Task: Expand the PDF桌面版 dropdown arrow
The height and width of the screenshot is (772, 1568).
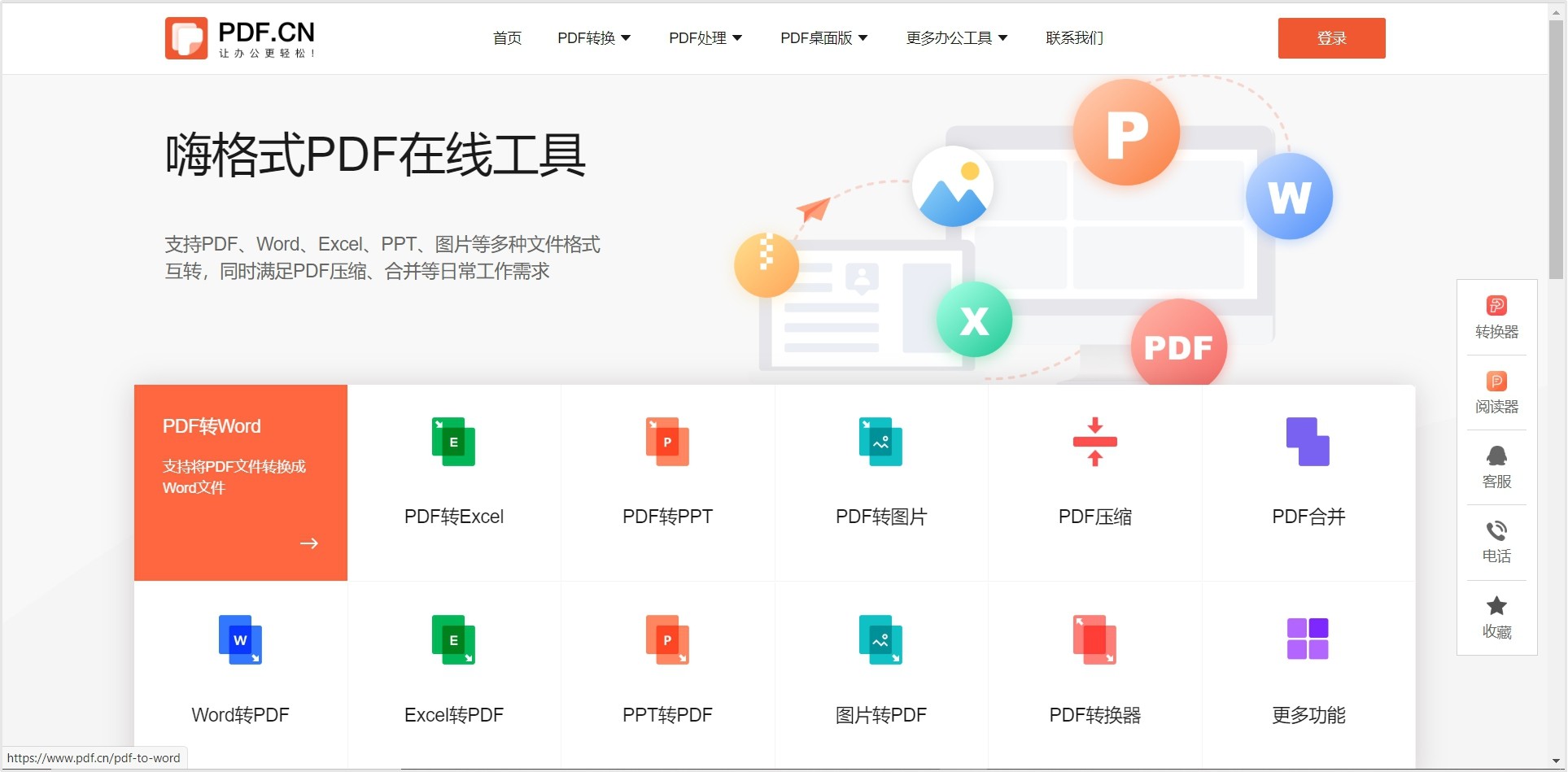Action: tap(863, 38)
